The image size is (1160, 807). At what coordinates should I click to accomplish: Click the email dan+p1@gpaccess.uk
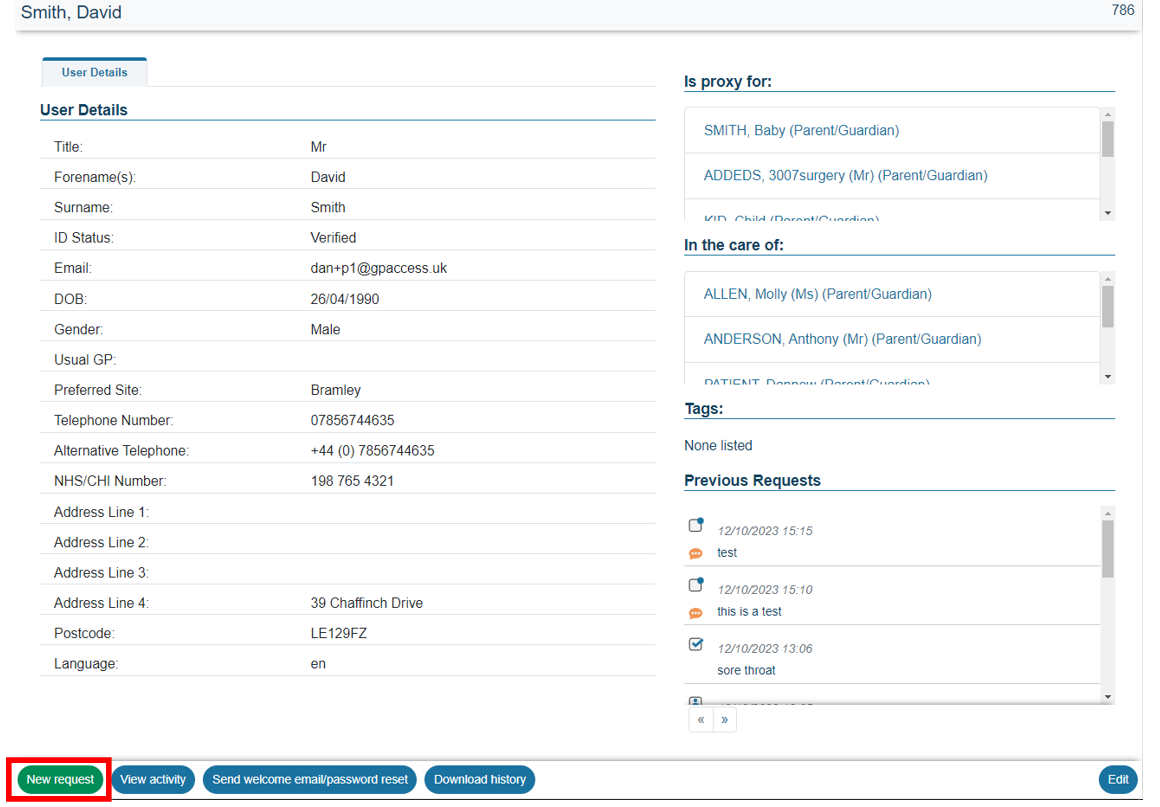coord(379,269)
